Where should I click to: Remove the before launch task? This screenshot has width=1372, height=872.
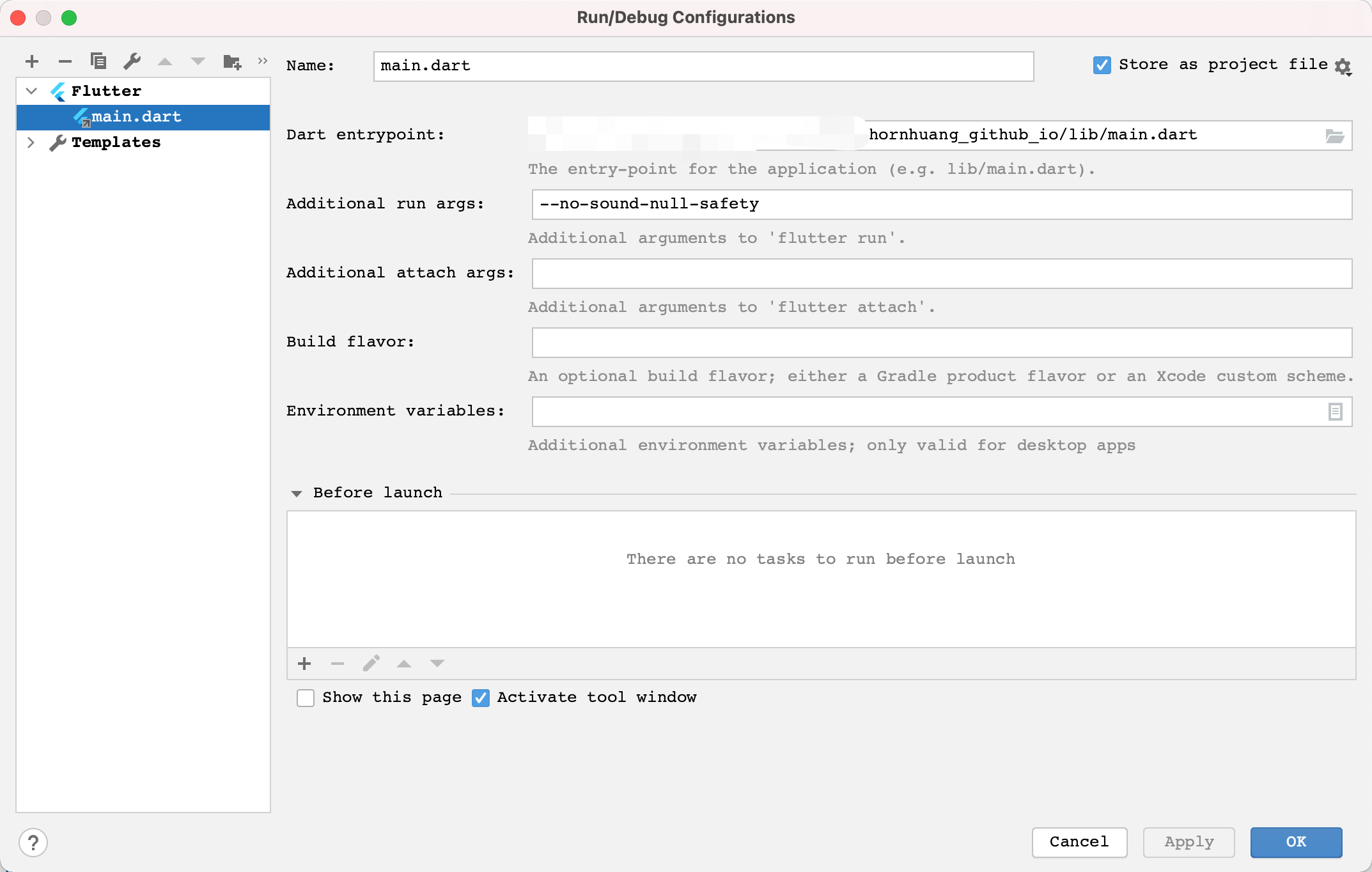pos(338,664)
